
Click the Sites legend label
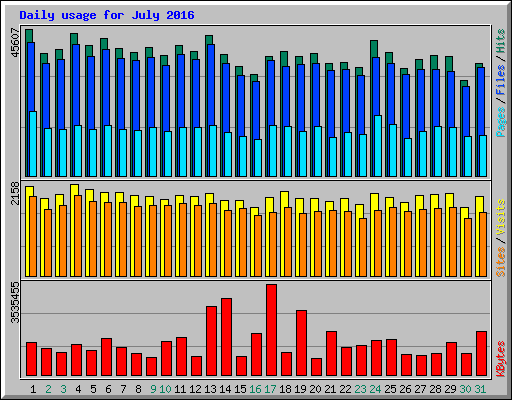coord(501,262)
